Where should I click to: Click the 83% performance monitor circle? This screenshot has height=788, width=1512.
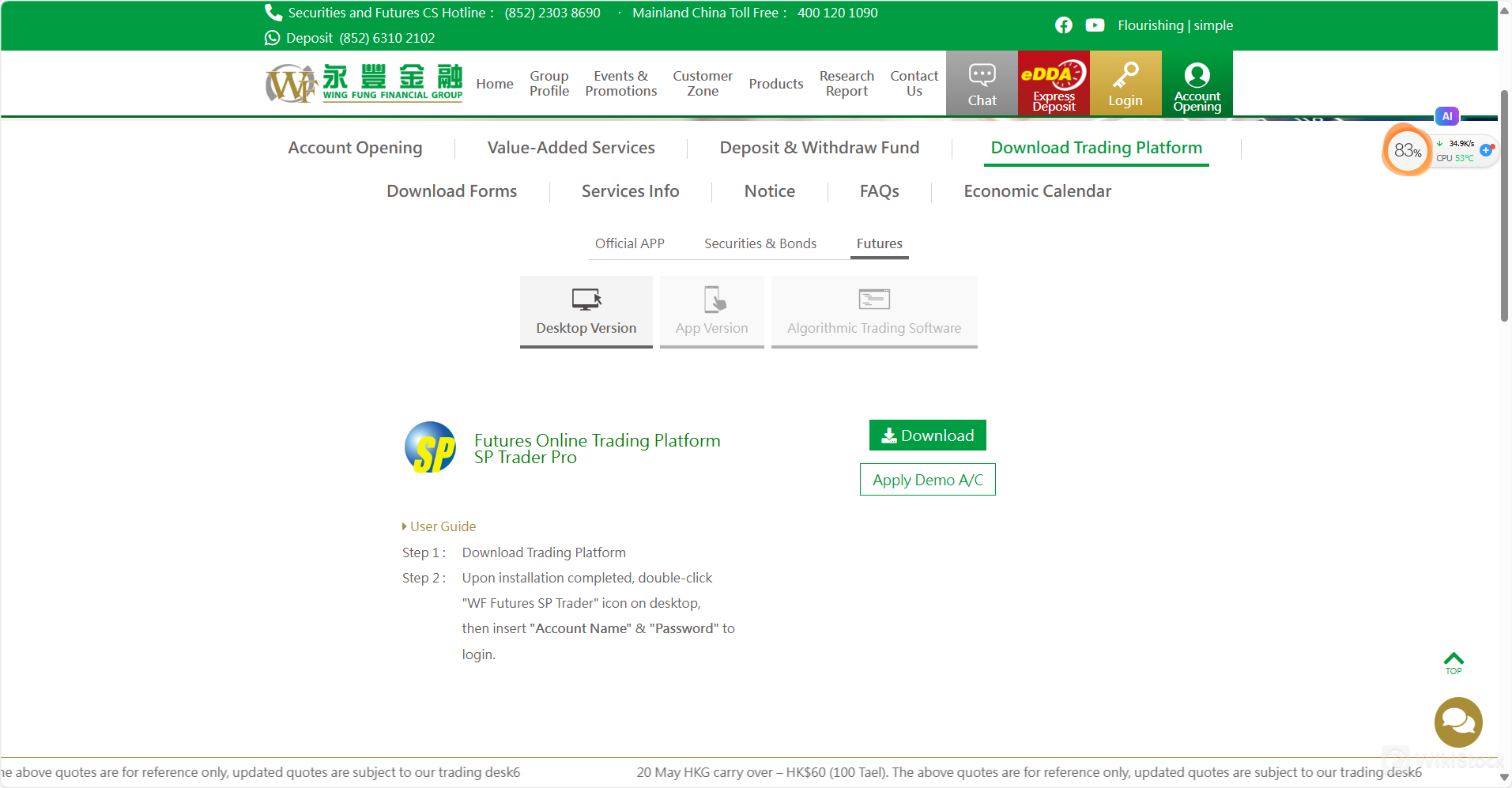pos(1407,150)
